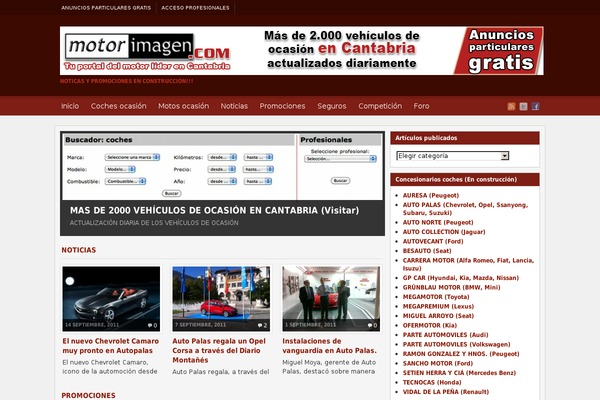Open the Kilómetros 'hasta' dropdown
Screen dimensions: 600x400
click(258, 157)
